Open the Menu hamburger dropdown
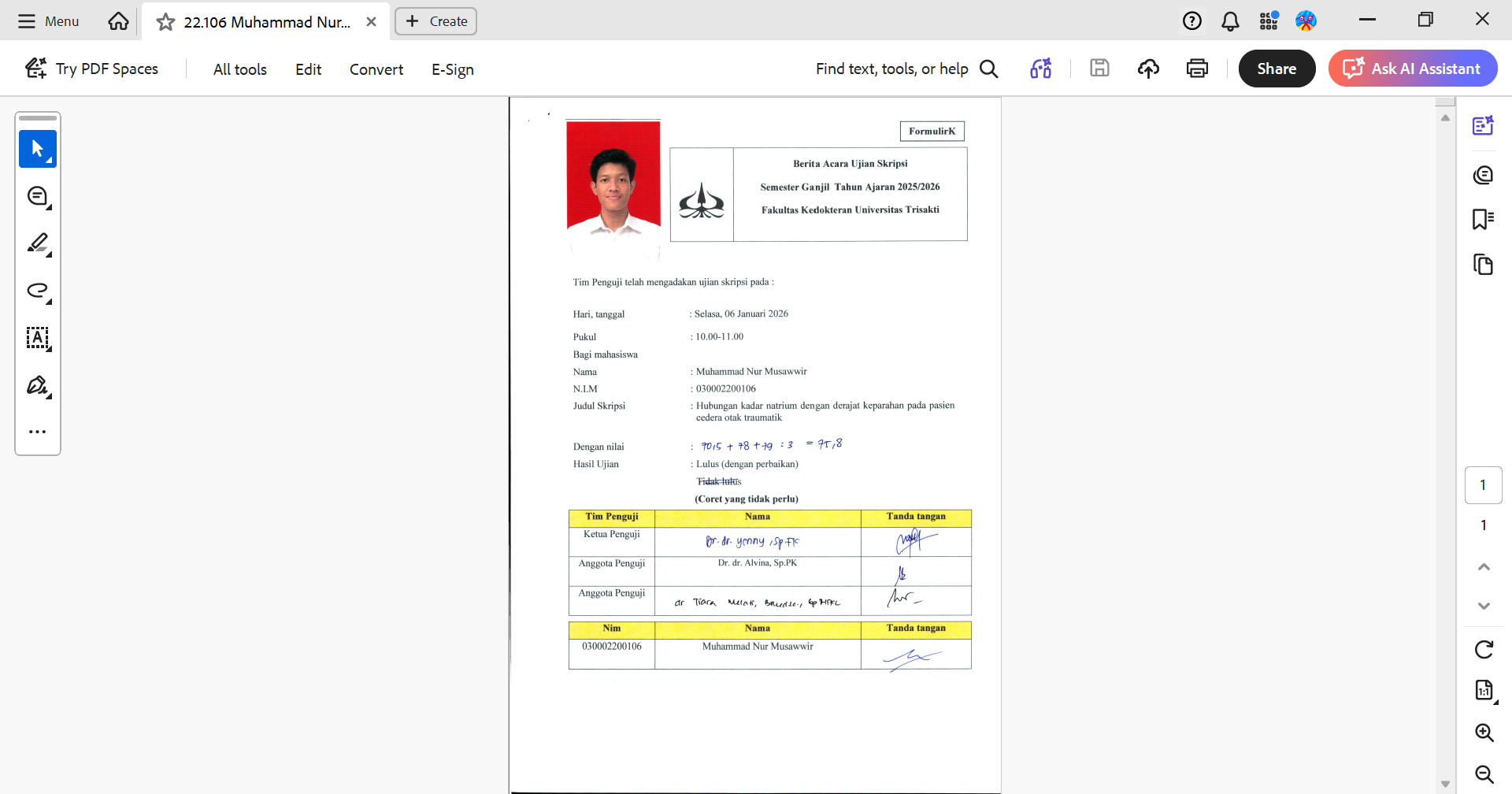 (49, 21)
